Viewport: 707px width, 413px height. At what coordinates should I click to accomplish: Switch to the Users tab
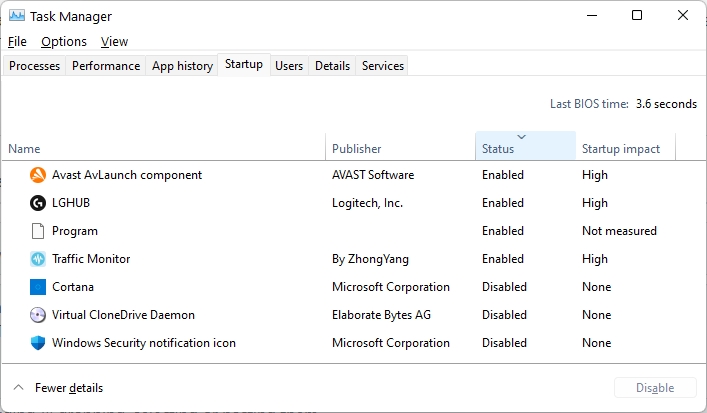(289, 66)
